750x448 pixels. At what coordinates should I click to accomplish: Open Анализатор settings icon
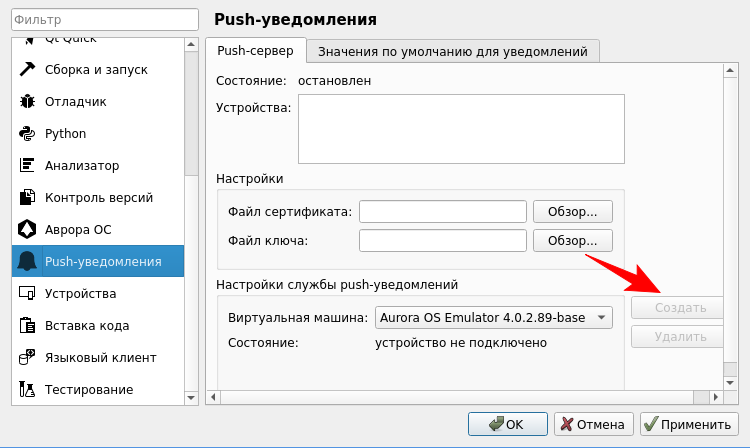(x=27, y=165)
